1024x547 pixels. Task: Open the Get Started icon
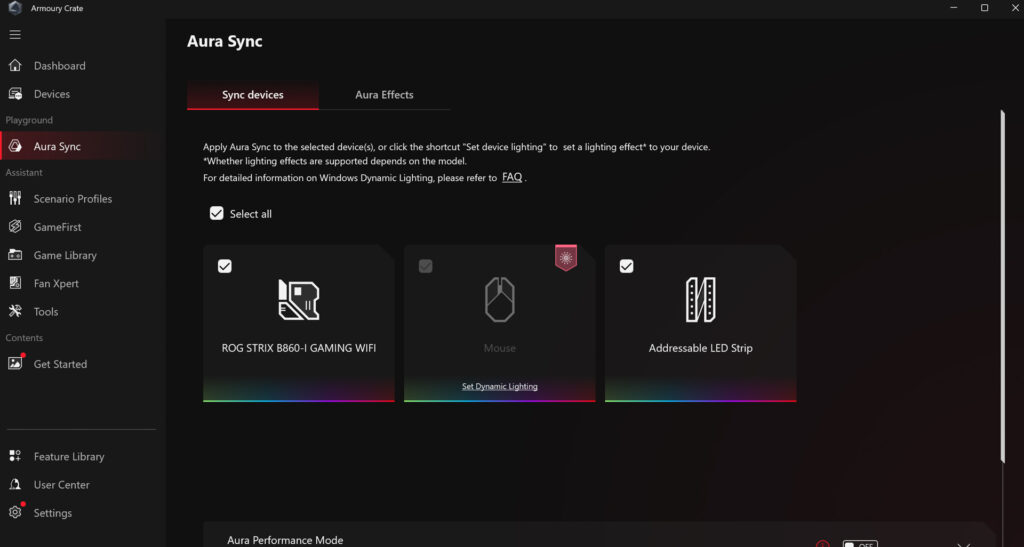(x=15, y=364)
